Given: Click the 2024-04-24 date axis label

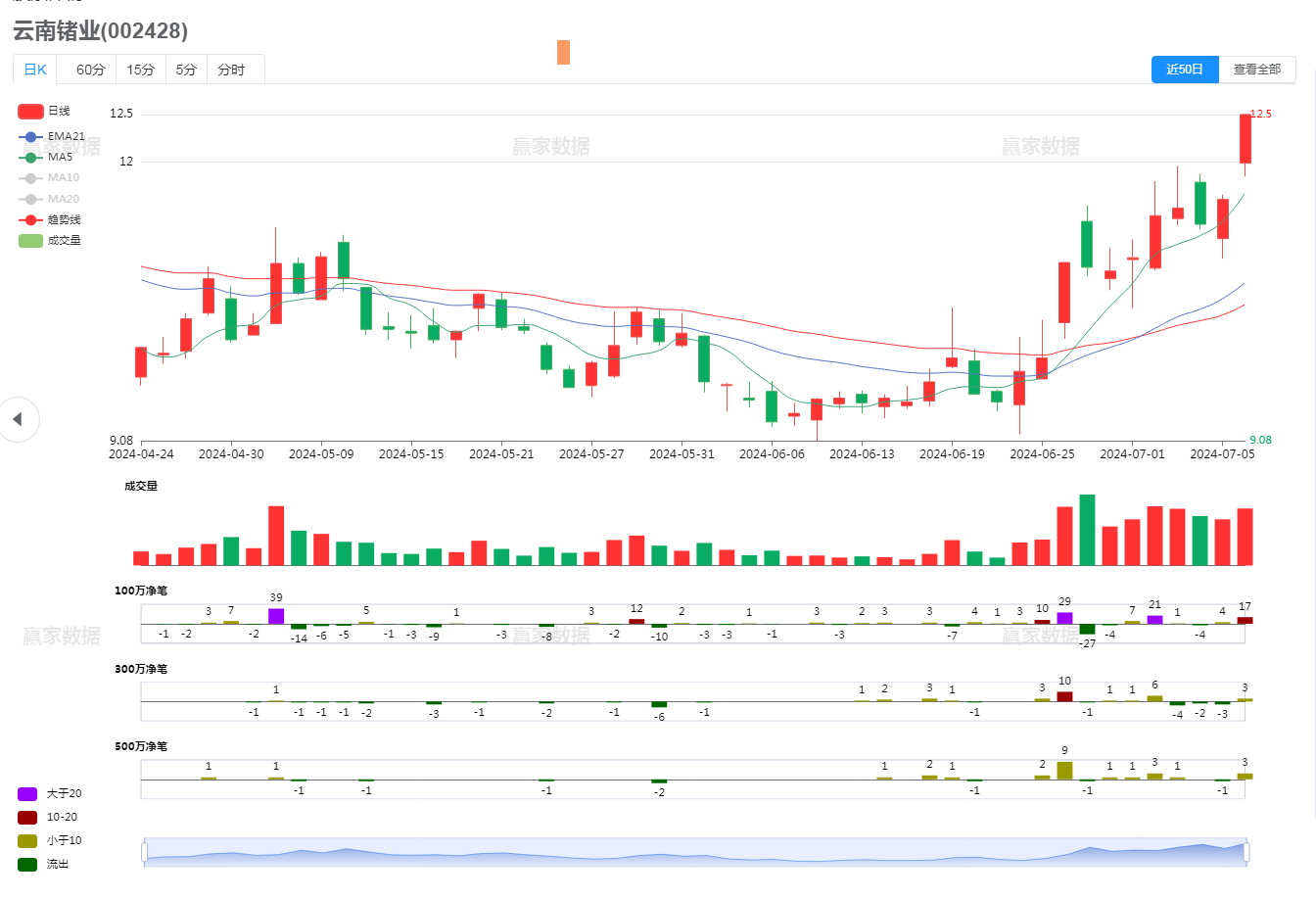Looking at the screenshot, I should (x=141, y=454).
